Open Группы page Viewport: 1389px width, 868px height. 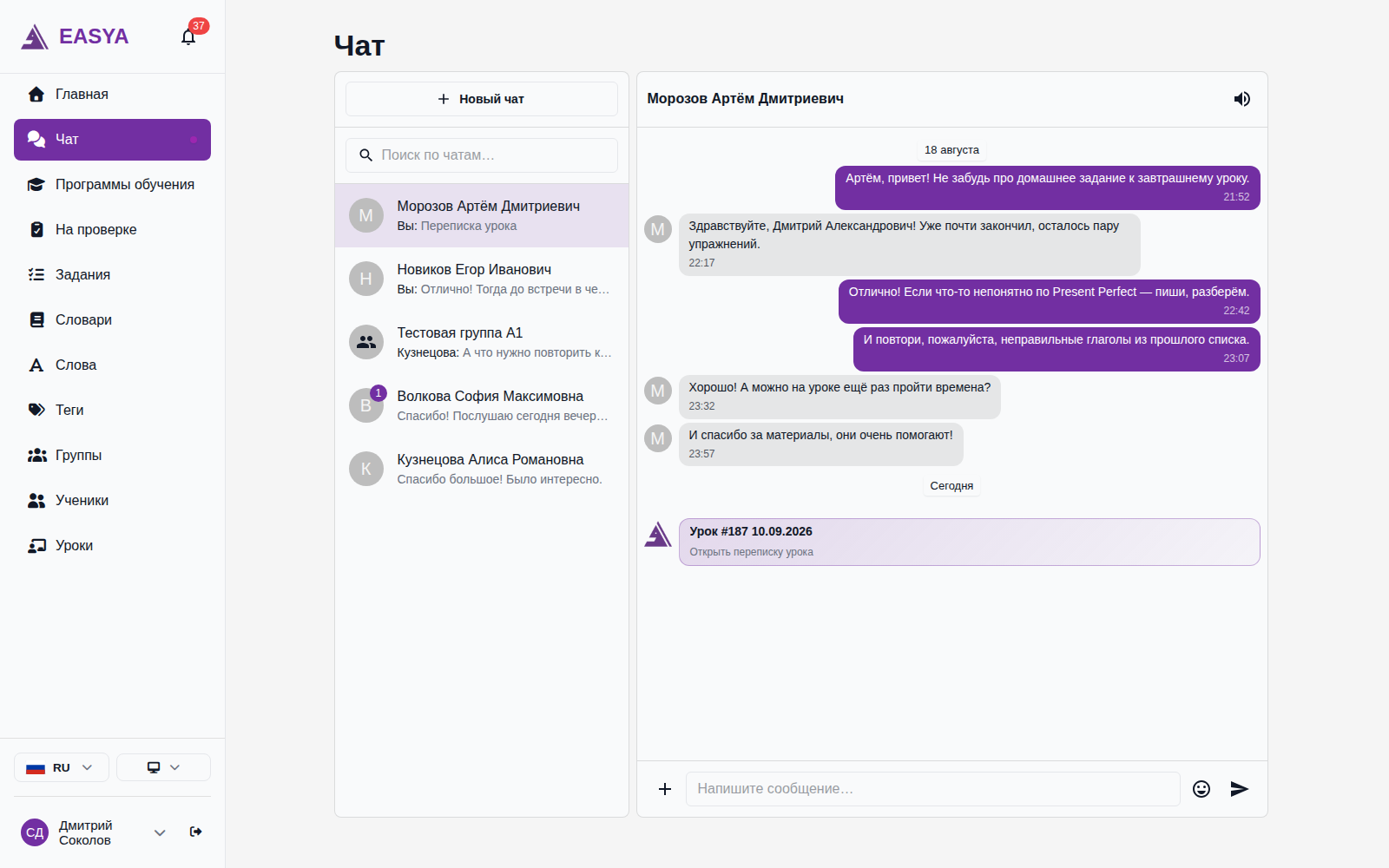pyautogui.click(x=112, y=456)
